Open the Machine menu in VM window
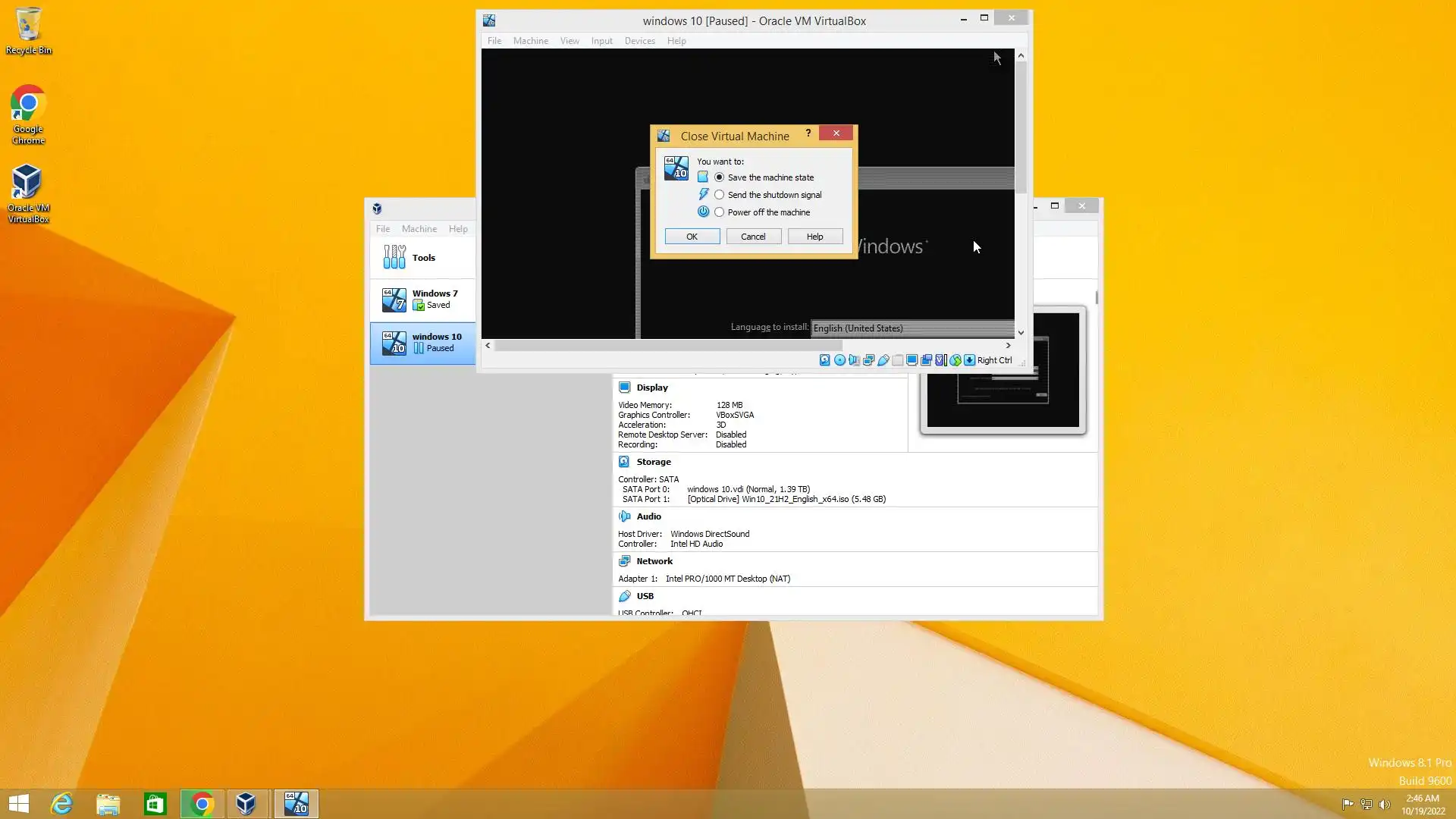The height and width of the screenshot is (819, 1456). (x=530, y=41)
